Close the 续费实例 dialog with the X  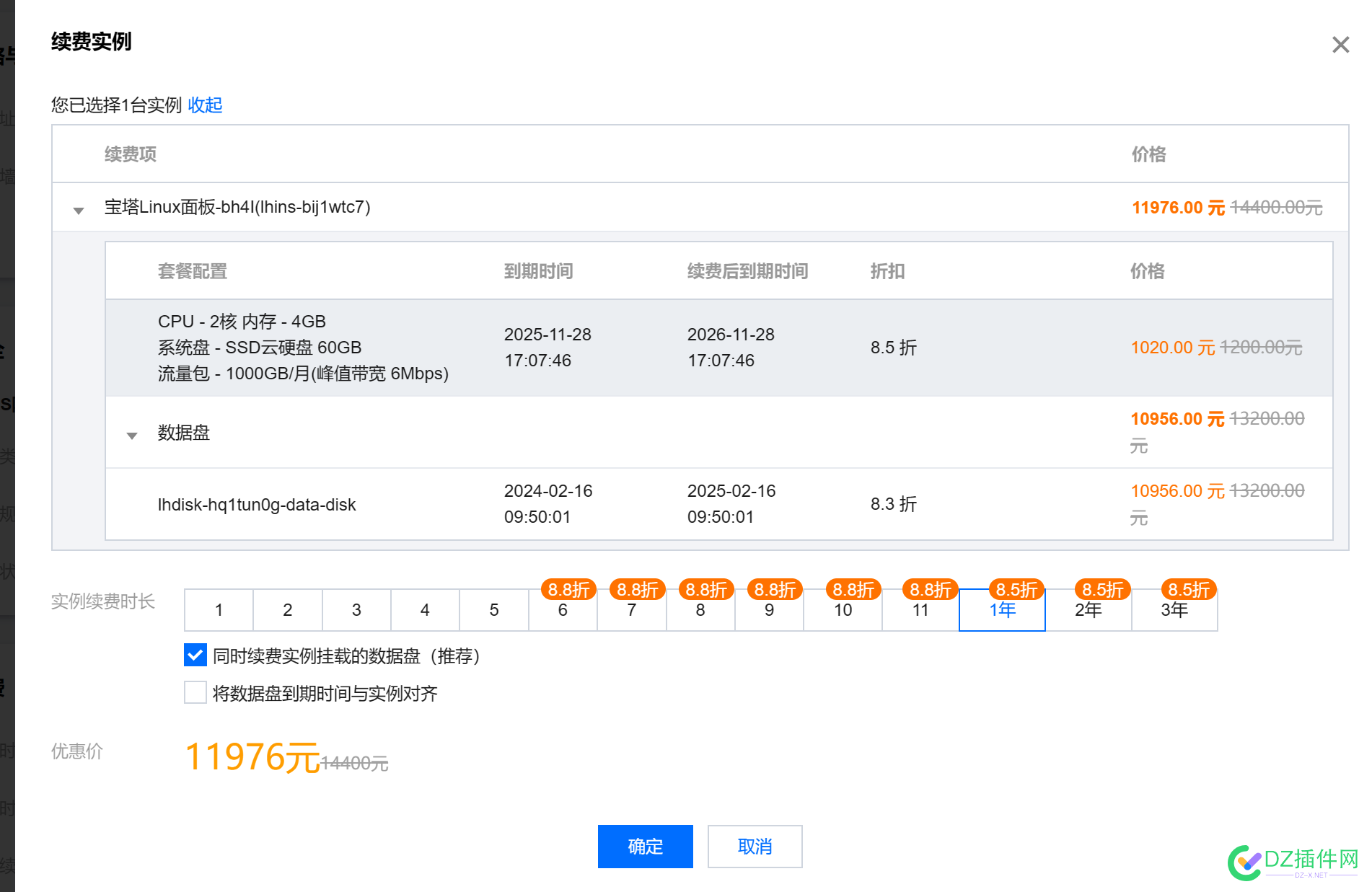pyautogui.click(x=1340, y=45)
